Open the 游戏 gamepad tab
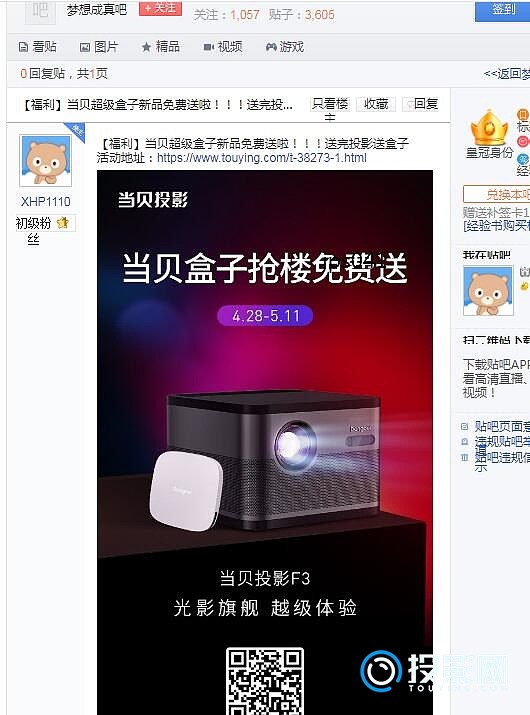 pyautogui.click(x=285, y=47)
